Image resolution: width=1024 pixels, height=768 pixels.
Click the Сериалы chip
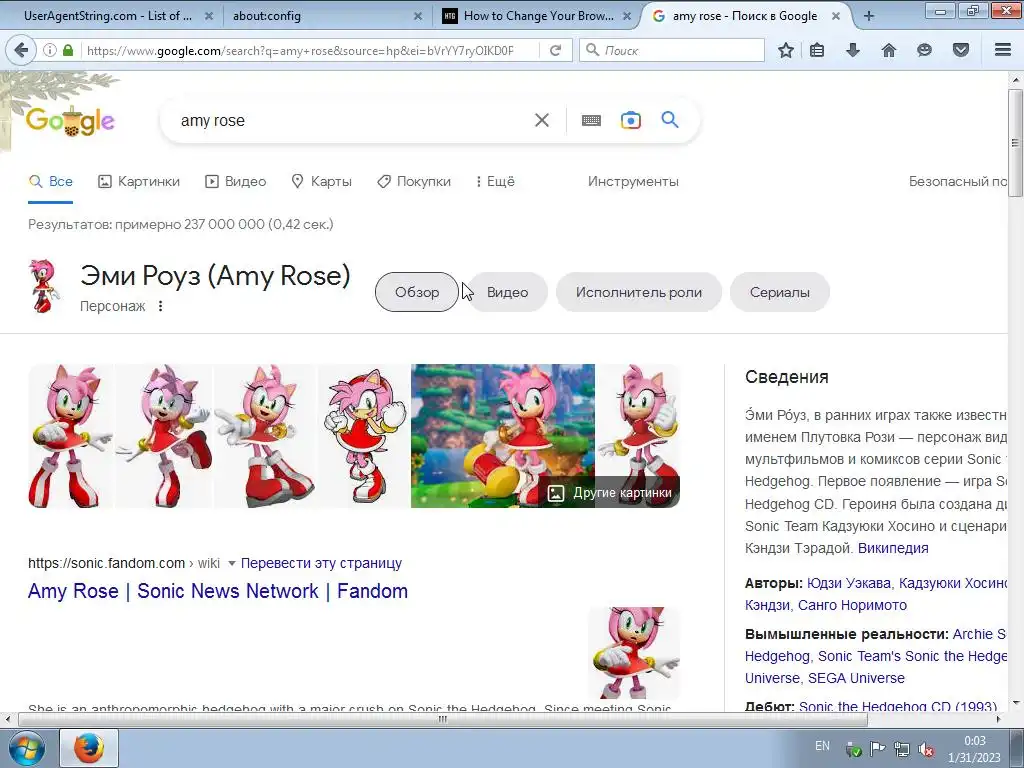pyautogui.click(x=780, y=292)
